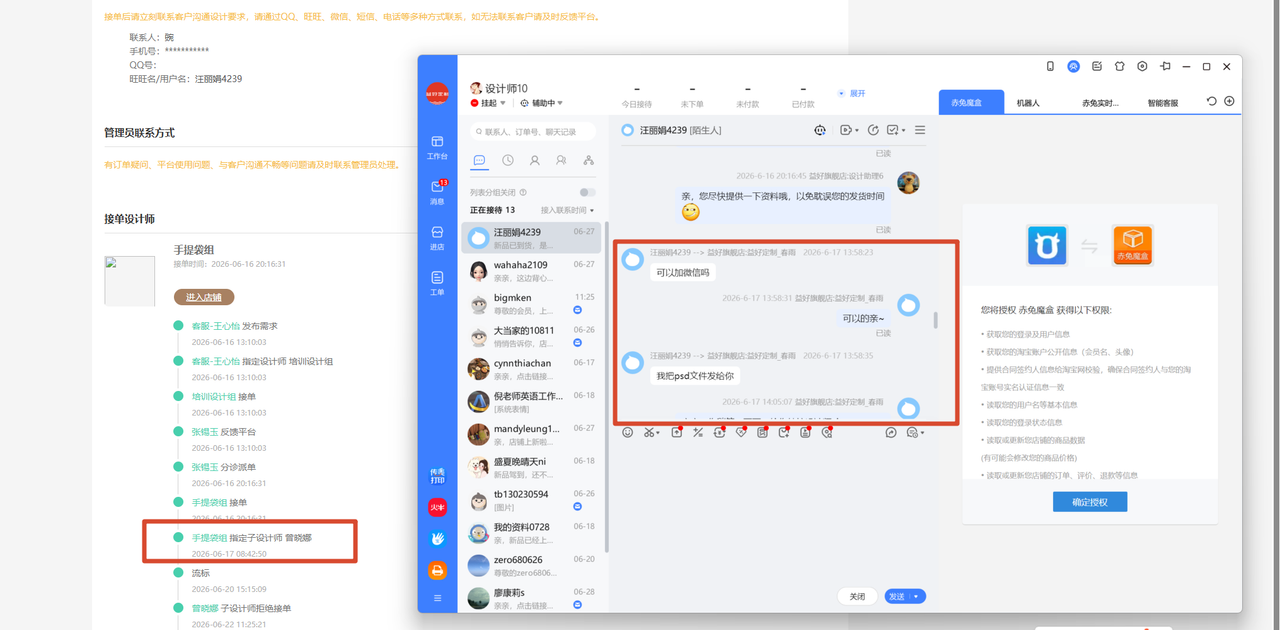Select wahaha2109 in the contact list
The height and width of the screenshot is (630, 1280).
coord(532,271)
